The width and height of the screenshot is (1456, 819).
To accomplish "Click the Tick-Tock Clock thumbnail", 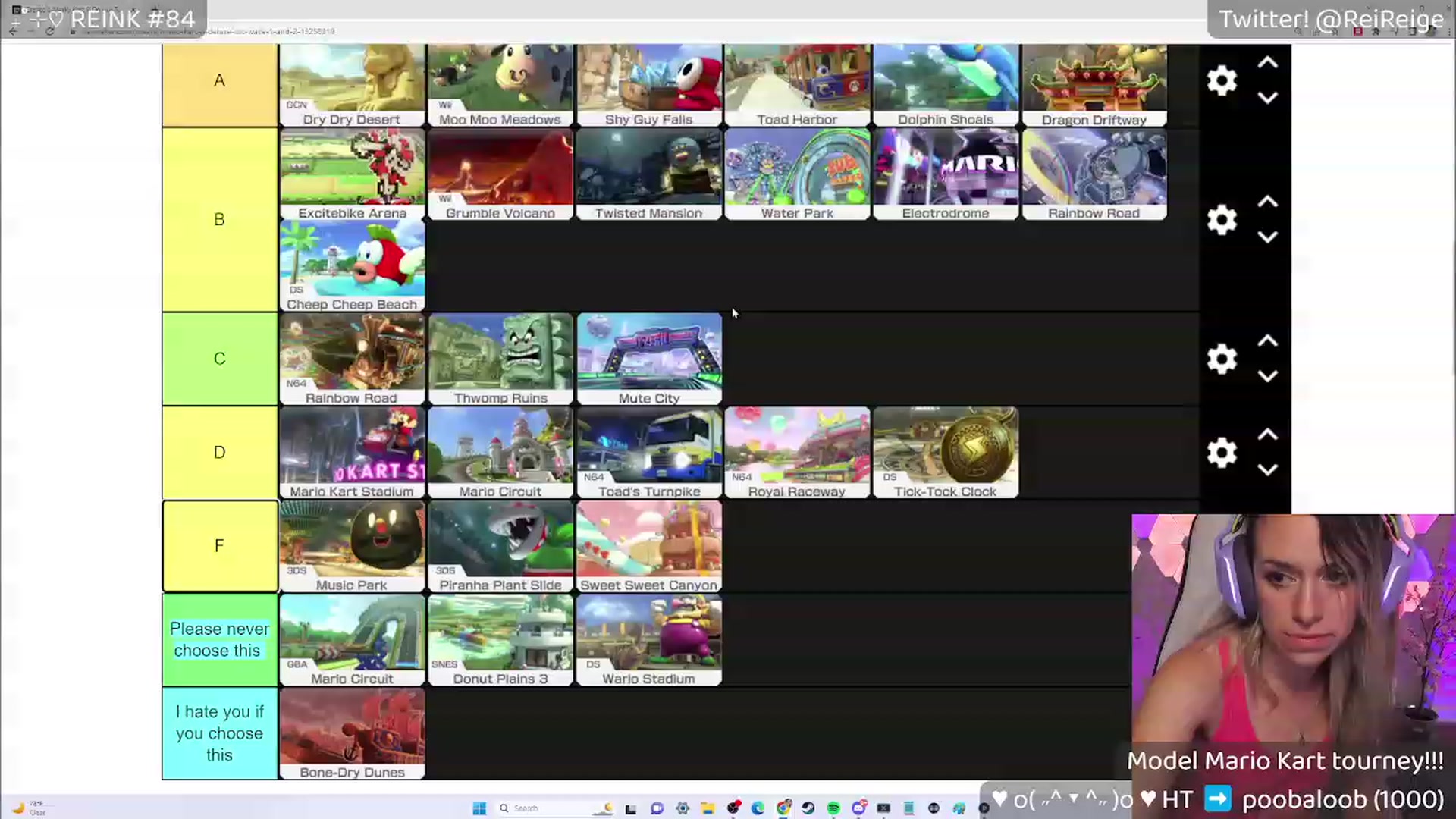I will (x=946, y=453).
